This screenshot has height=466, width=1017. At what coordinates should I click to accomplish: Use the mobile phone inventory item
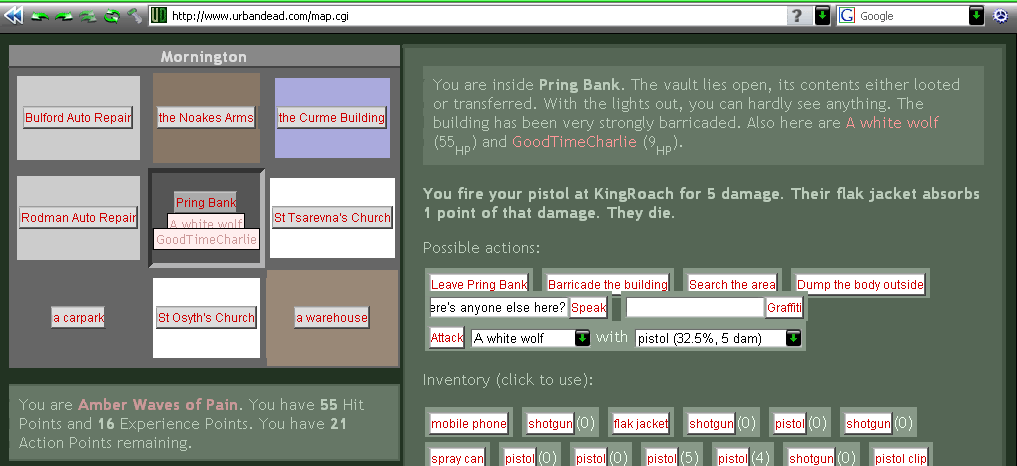pos(468,424)
